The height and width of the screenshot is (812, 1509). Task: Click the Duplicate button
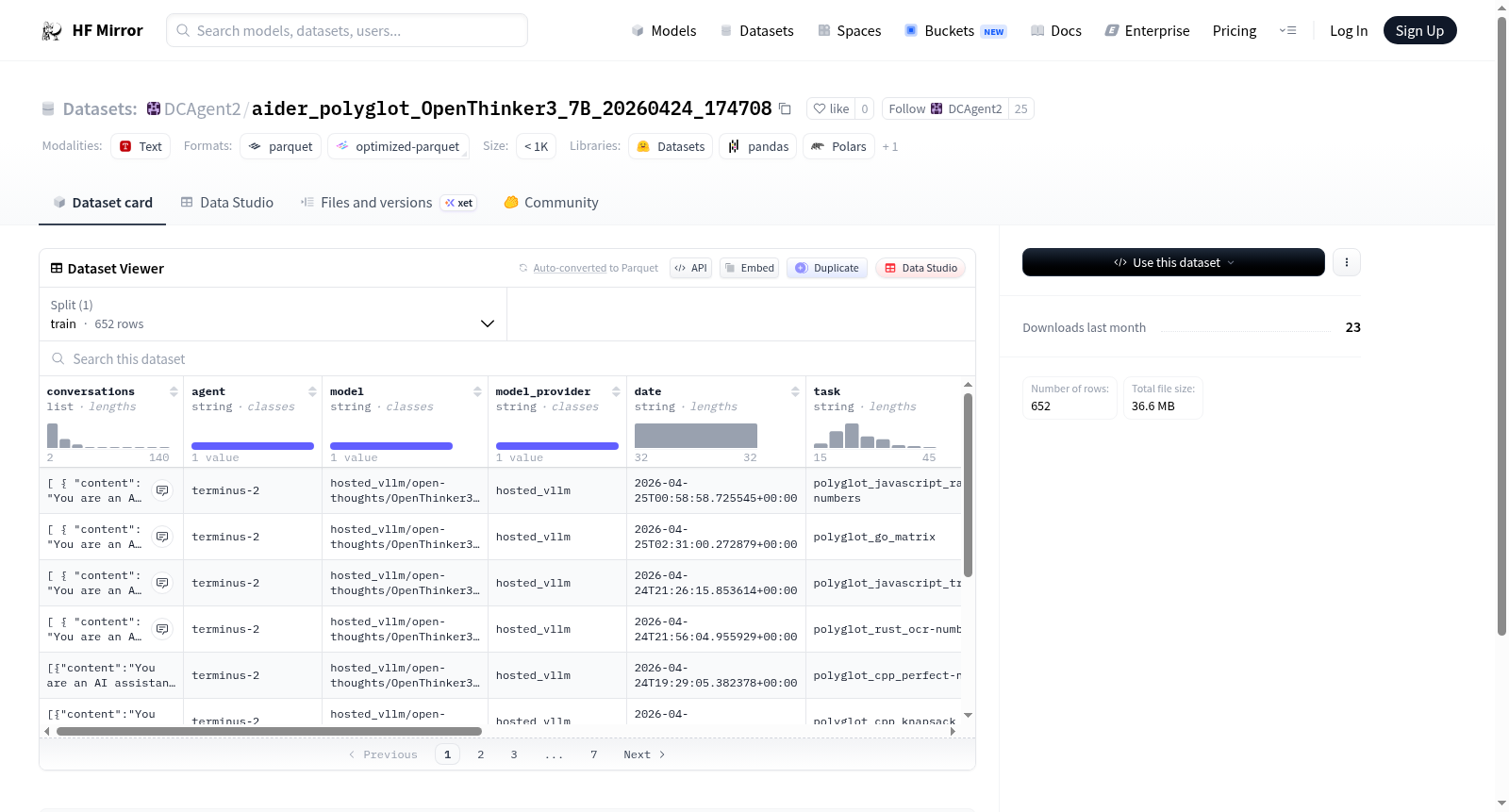point(827,268)
